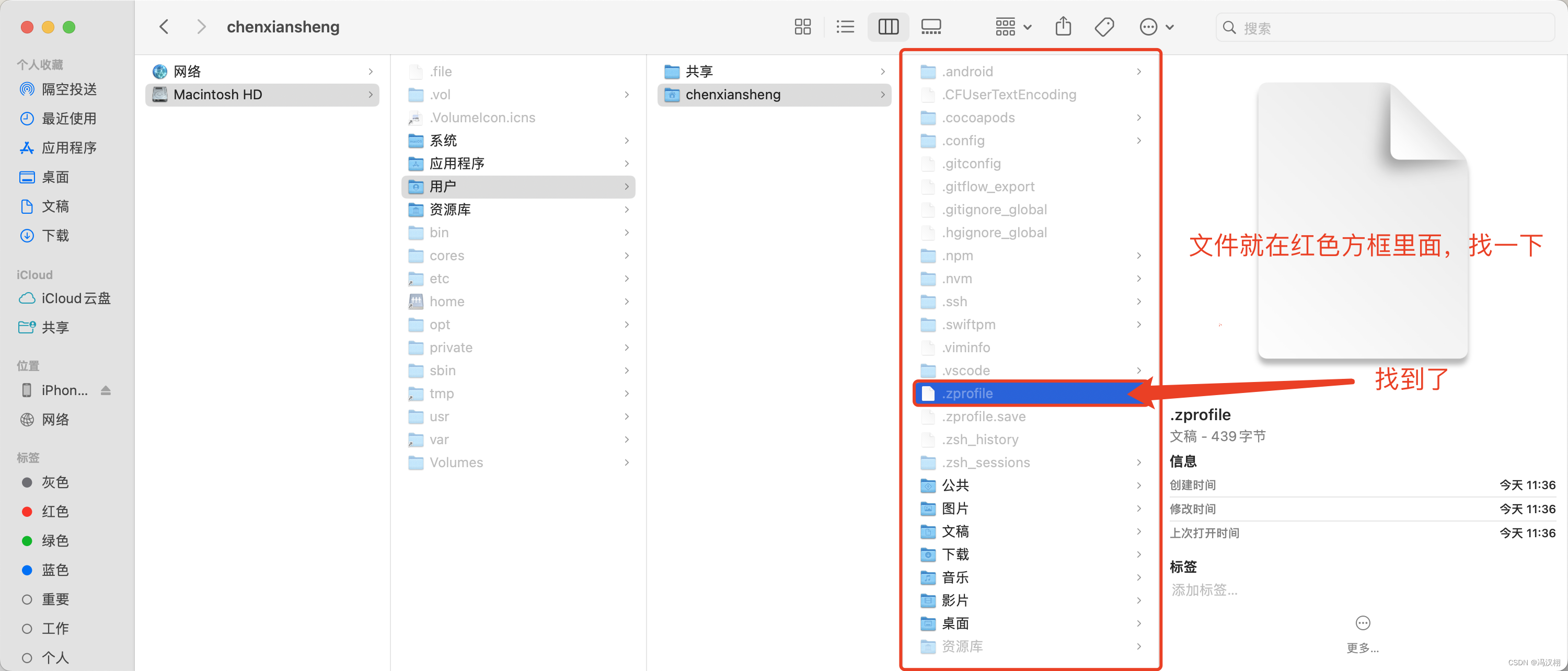Select the 共享 folder in users column
The height and width of the screenshot is (671, 1568).
774,71
